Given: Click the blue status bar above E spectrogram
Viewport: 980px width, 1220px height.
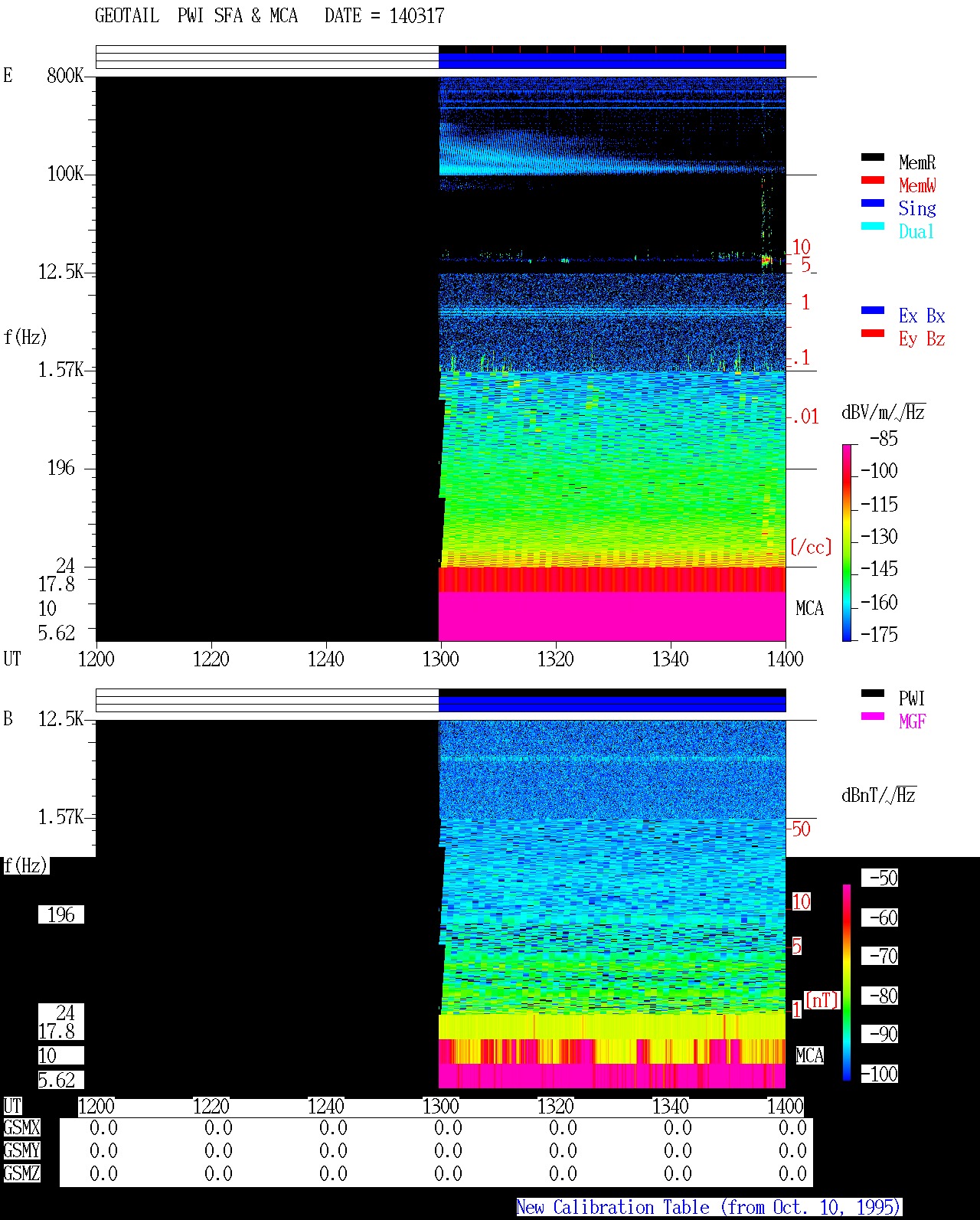Looking at the screenshot, I should coord(612,61).
